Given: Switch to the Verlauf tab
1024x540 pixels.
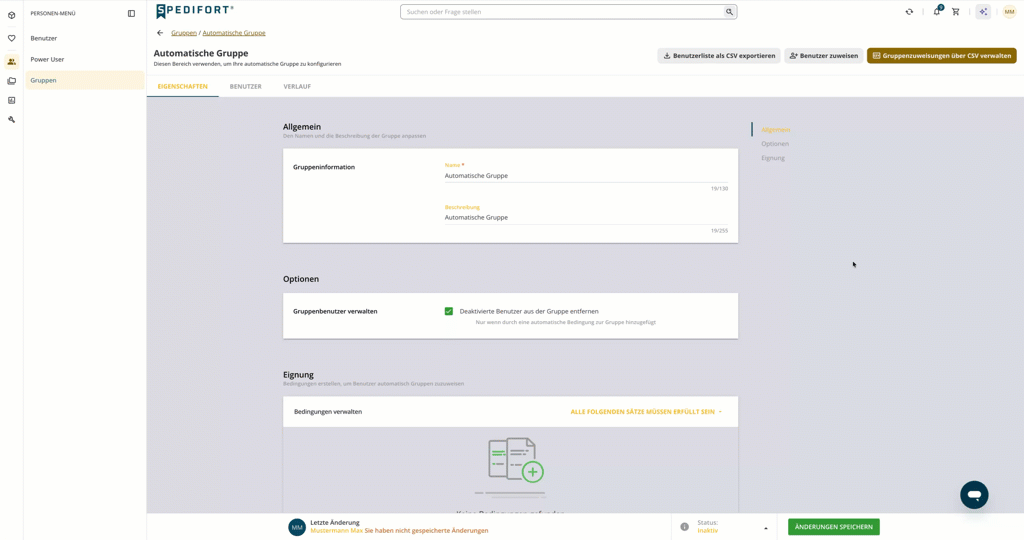Looking at the screenshot, I should click(x=297, y=86).
